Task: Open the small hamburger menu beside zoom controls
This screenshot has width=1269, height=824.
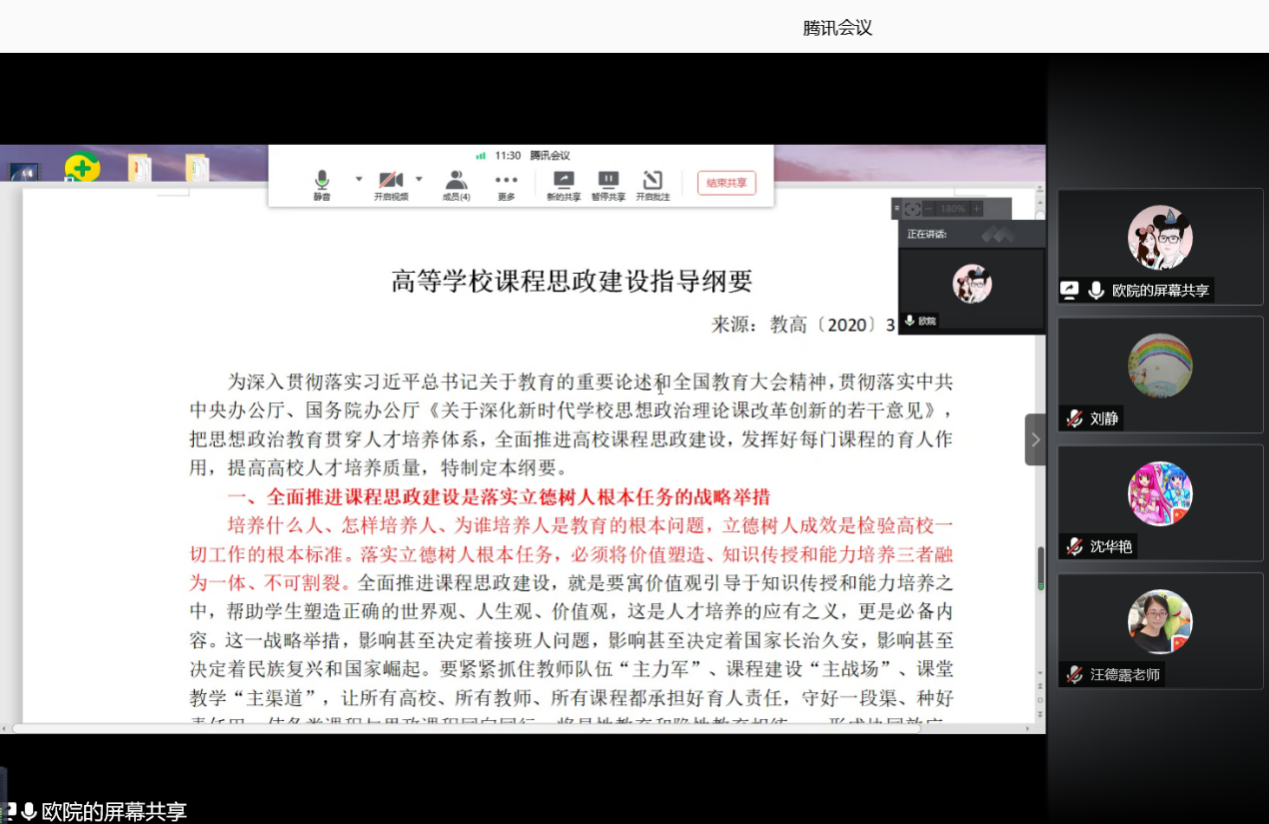Action: coord(897,208)
